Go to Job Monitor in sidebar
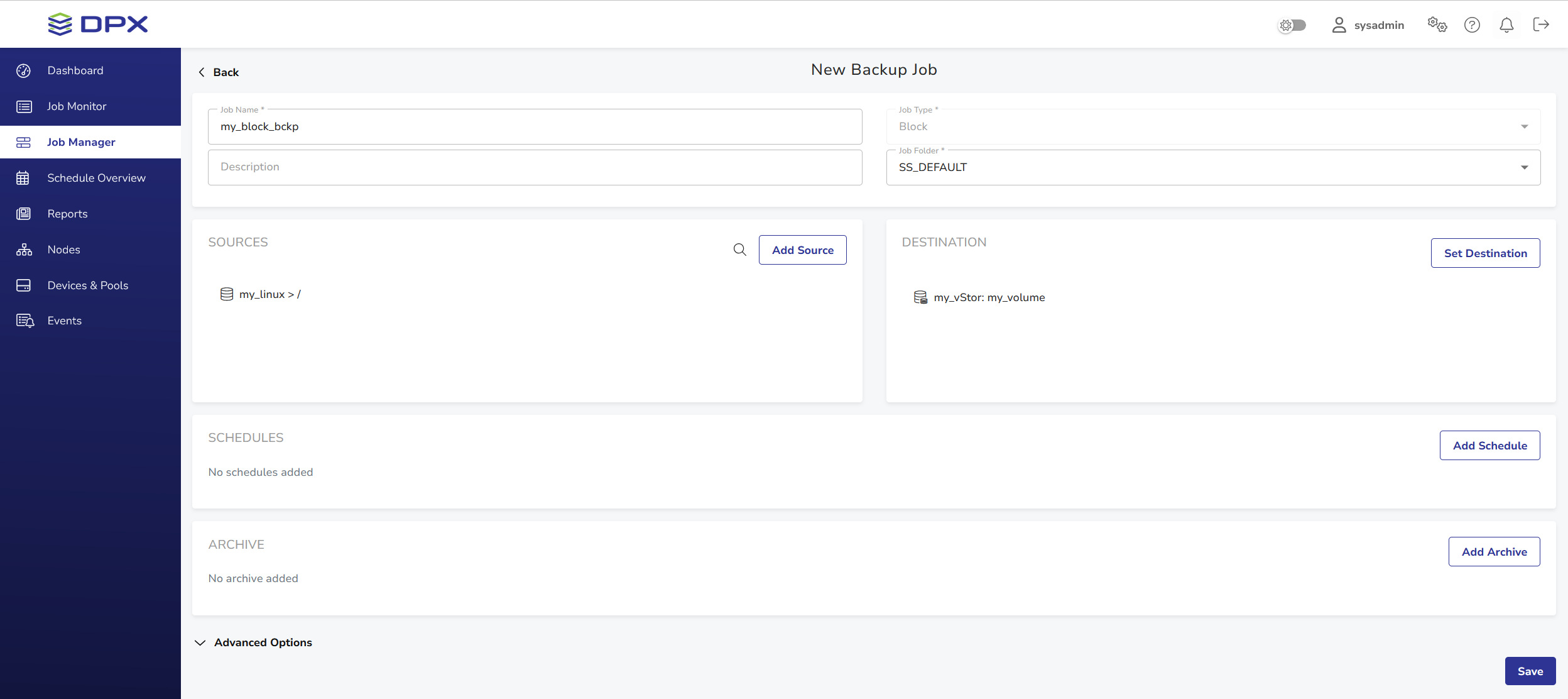The width and height of the screenshot is (1568, 699). 77,106
